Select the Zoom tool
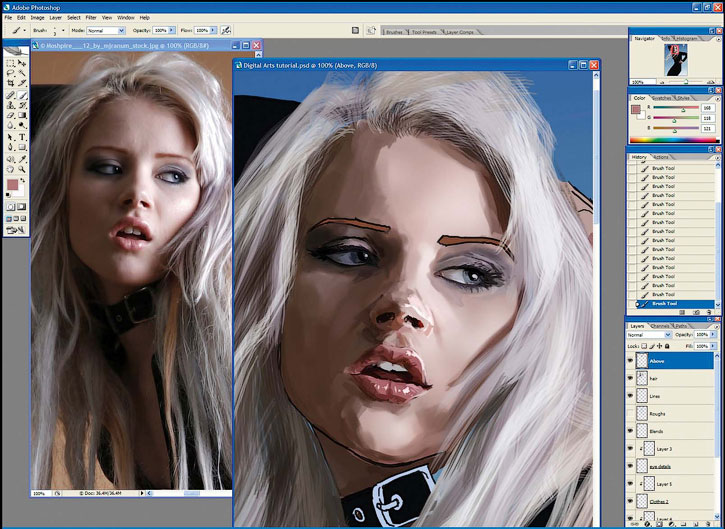 click(22, 169)
